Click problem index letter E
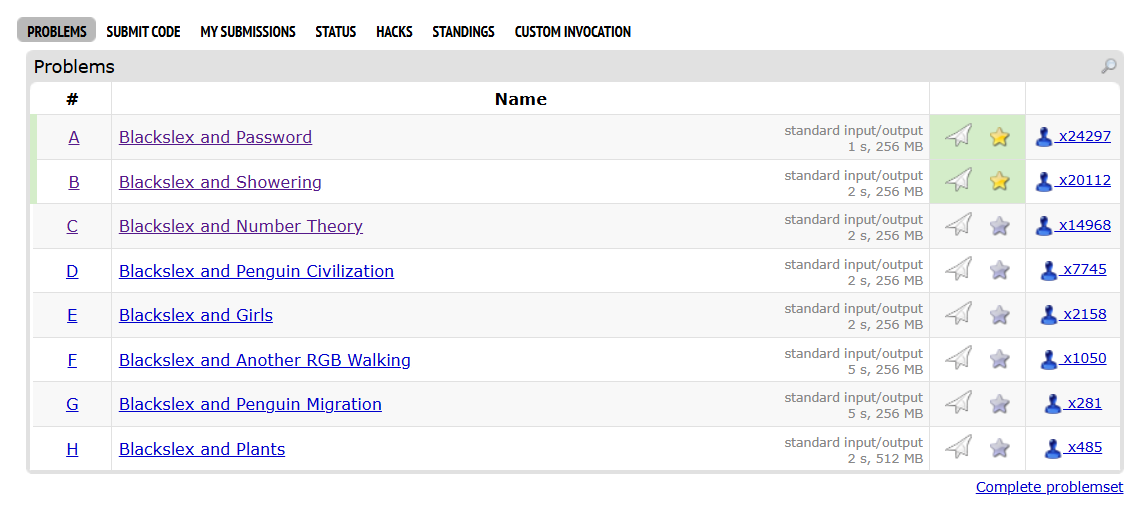The width and height of the screenshot is (1136, 508). (72, 315)
